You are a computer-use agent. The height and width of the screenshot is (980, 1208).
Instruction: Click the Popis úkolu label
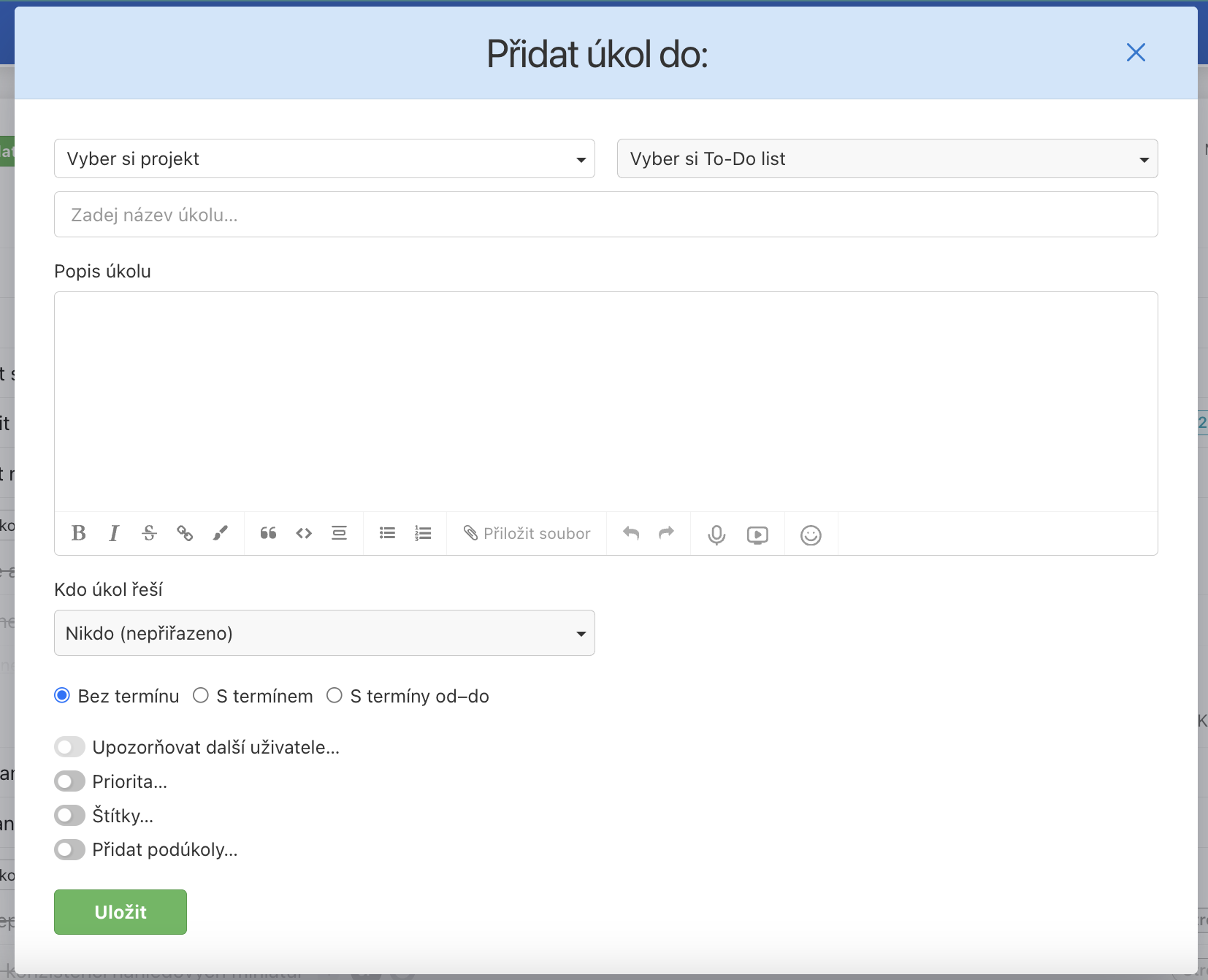coord(102,271)
